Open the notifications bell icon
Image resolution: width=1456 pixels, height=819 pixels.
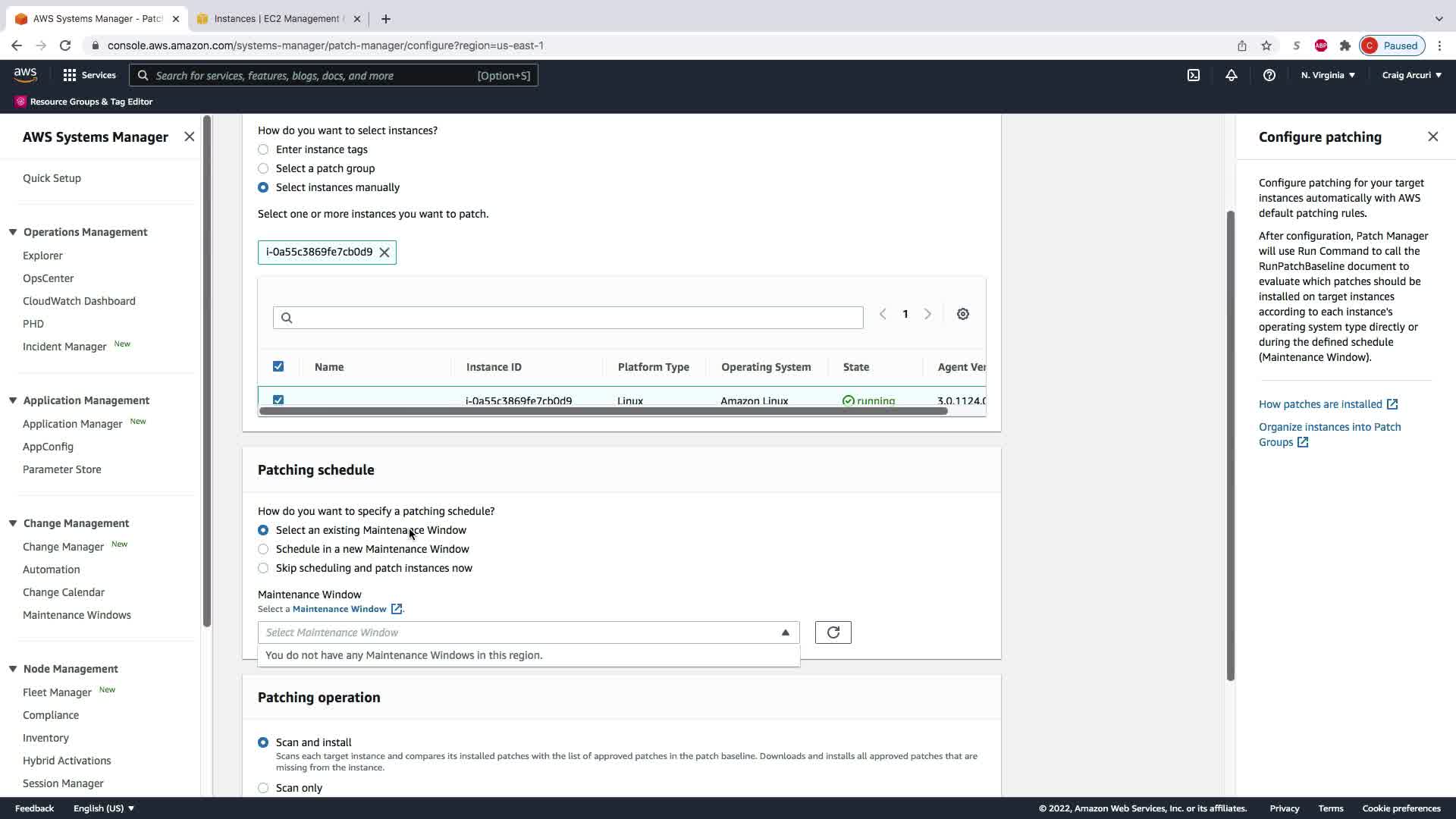[x=1232, y=75]
